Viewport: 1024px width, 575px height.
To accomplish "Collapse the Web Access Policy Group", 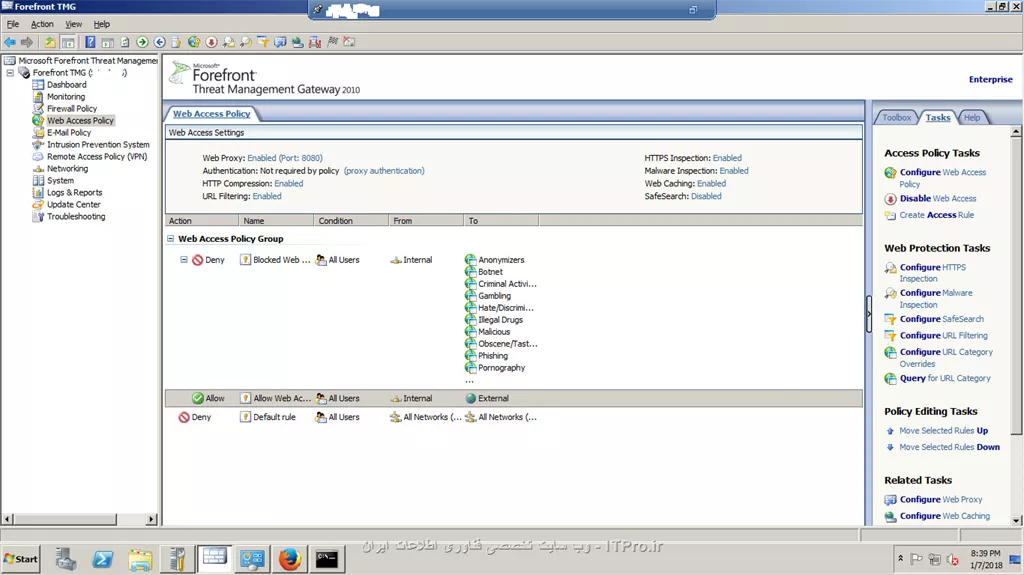I will point(170,239).
